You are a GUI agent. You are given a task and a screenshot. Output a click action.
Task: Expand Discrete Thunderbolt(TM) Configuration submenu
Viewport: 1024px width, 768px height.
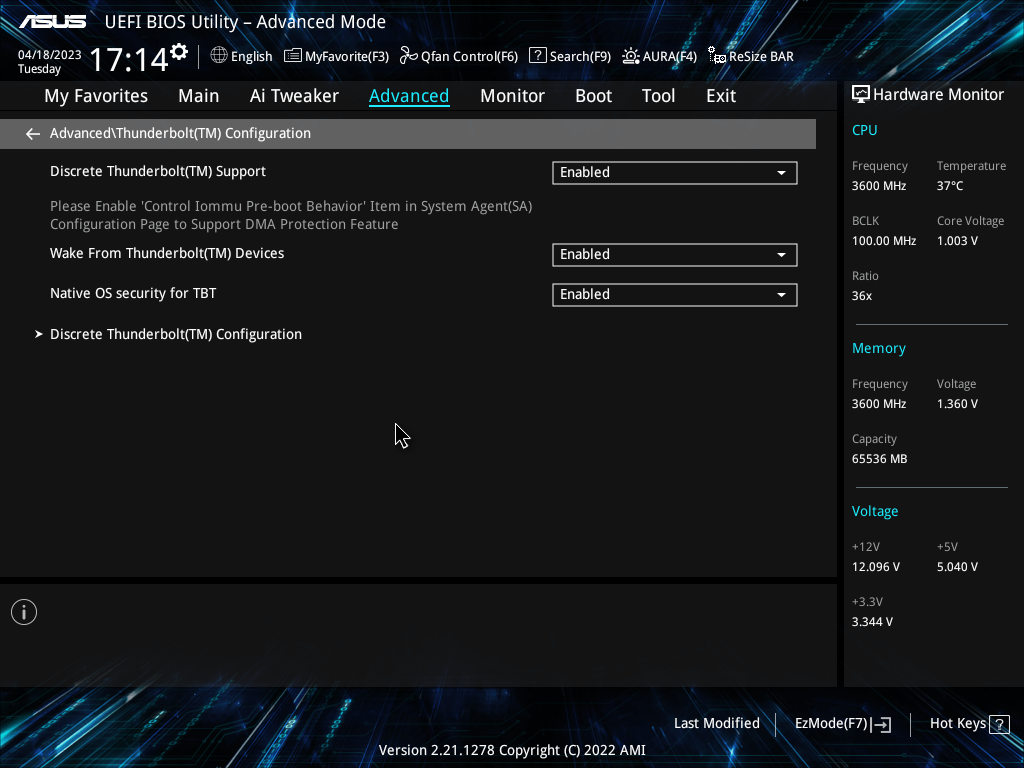[176, 334]
